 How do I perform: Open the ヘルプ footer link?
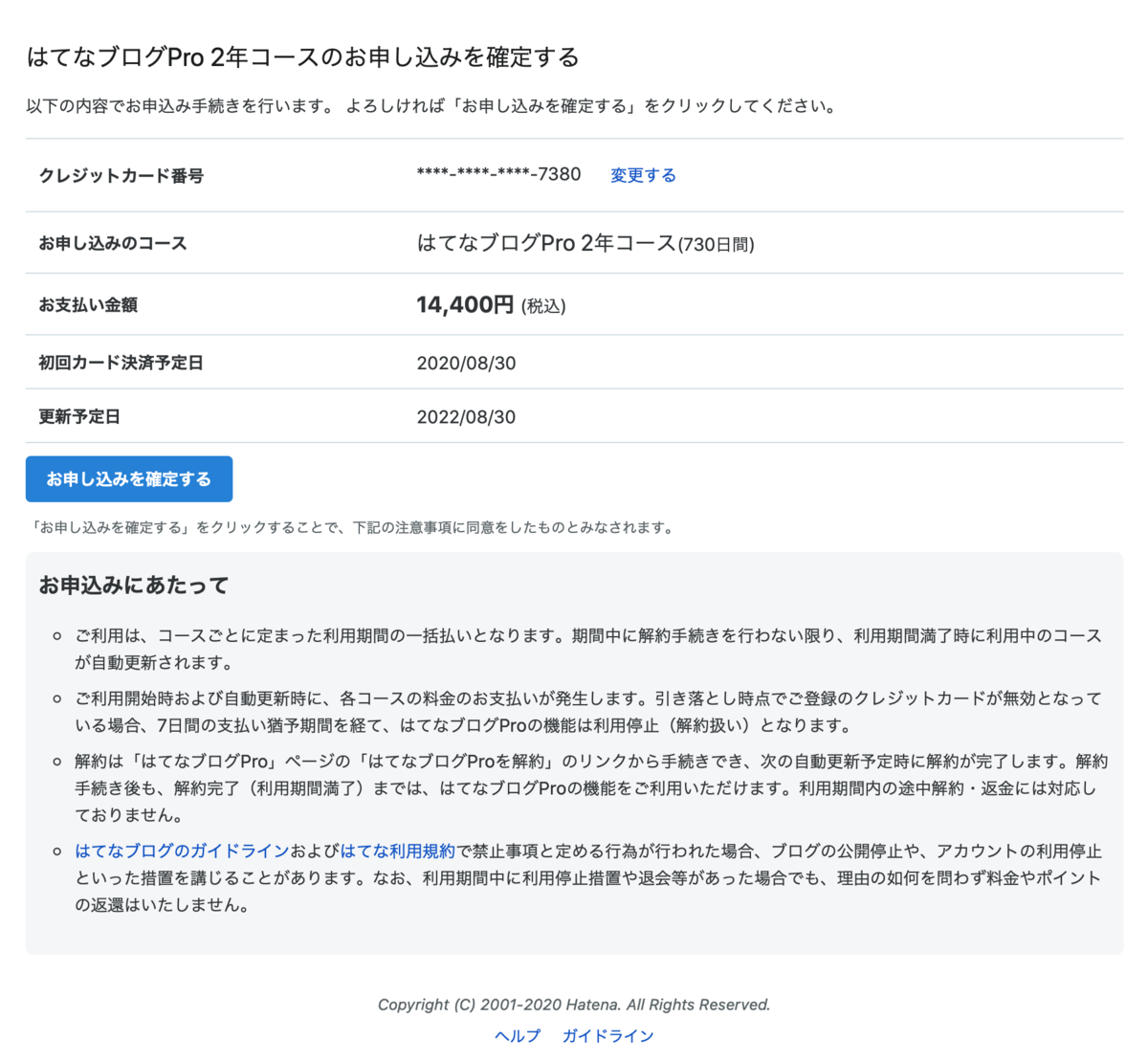(x=518, y=1035)
